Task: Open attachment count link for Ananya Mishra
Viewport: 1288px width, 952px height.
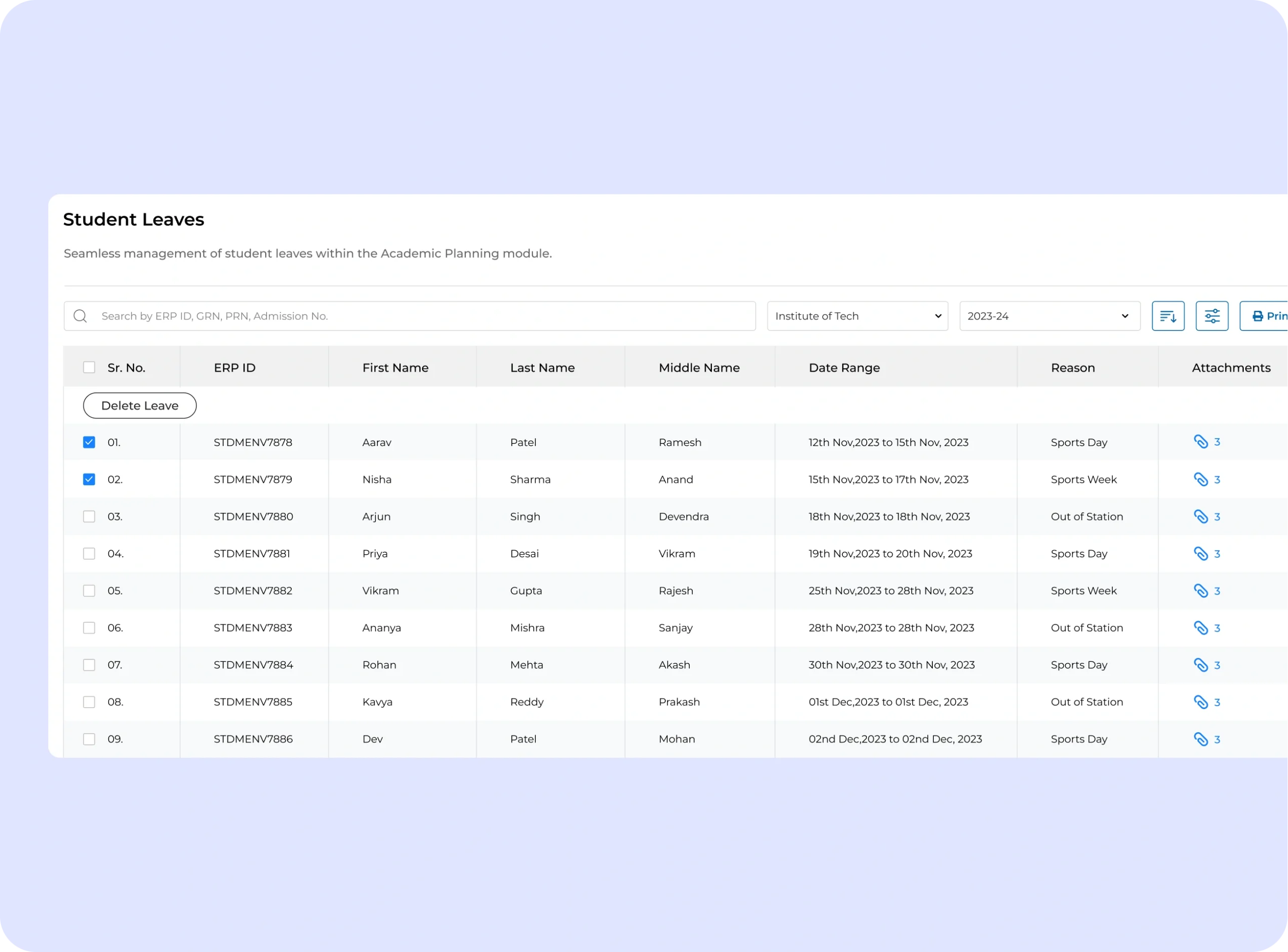Action: pyautogui.click(x=1217, y=628)
